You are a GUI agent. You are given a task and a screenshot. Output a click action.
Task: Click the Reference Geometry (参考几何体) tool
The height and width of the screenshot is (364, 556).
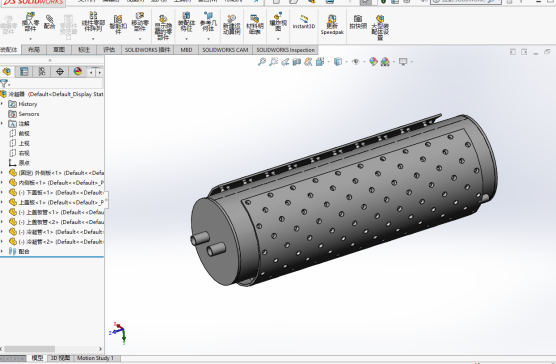tap(208, 22)
